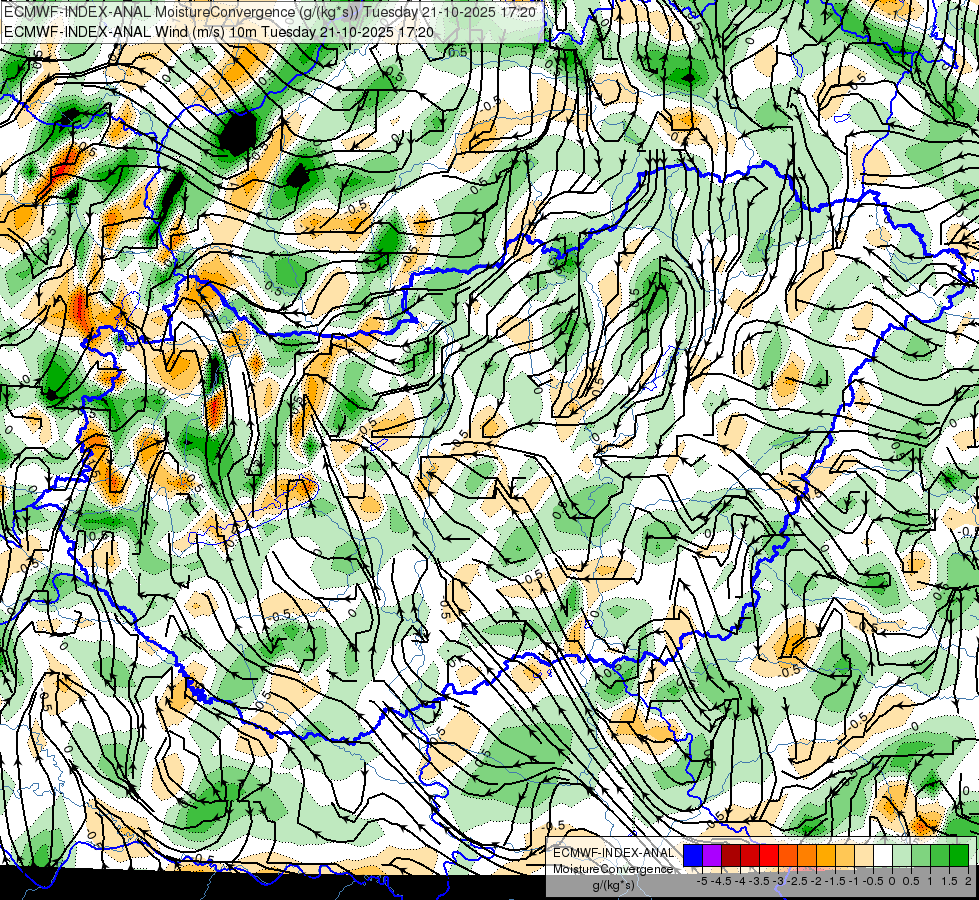This screenshot has width=979, height=900.
Task: Click the legend tick value -1.5
Action: tap(835, 881)
